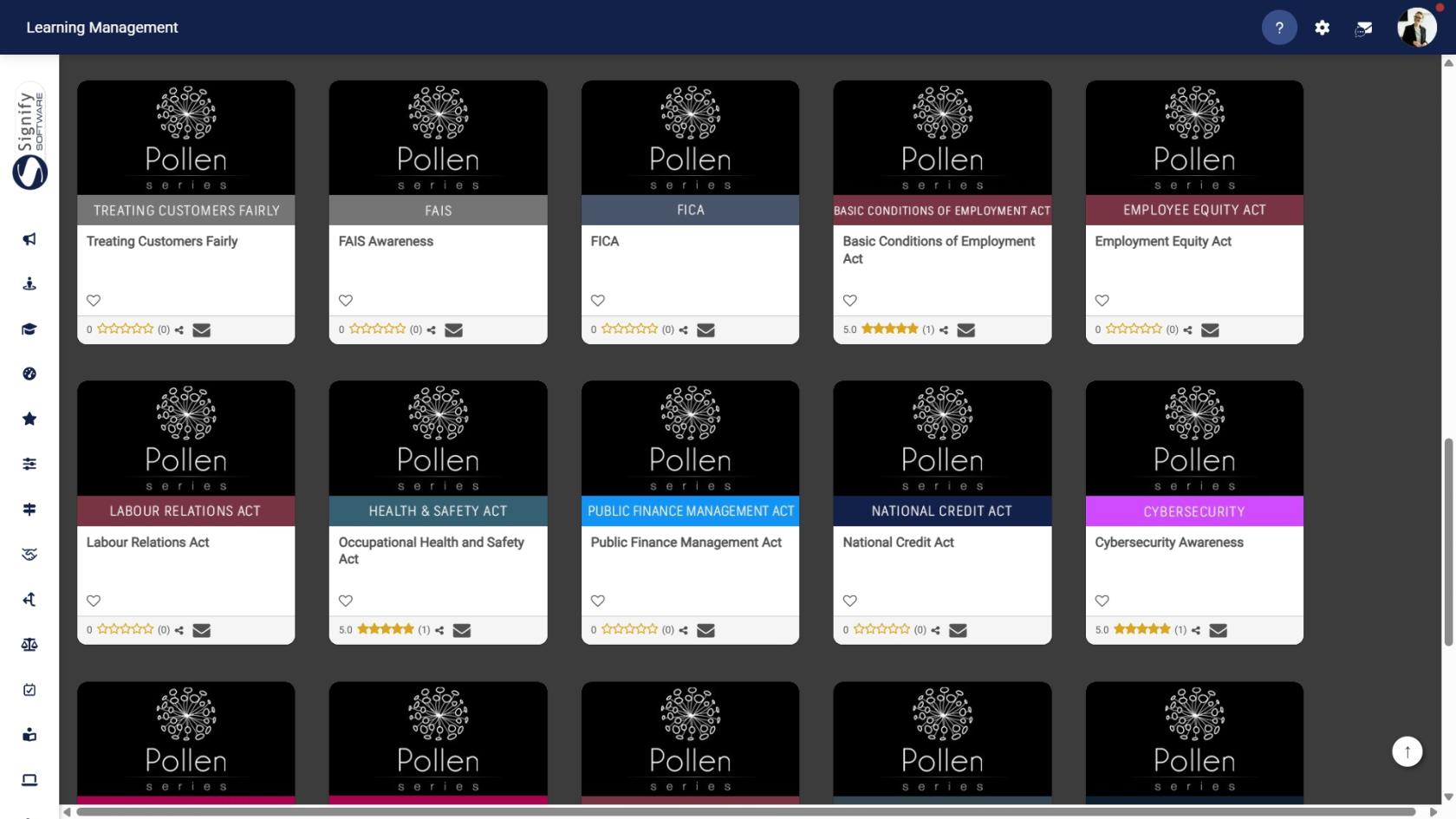Open the Treating Customers Fairly course title

coord(162,242)
